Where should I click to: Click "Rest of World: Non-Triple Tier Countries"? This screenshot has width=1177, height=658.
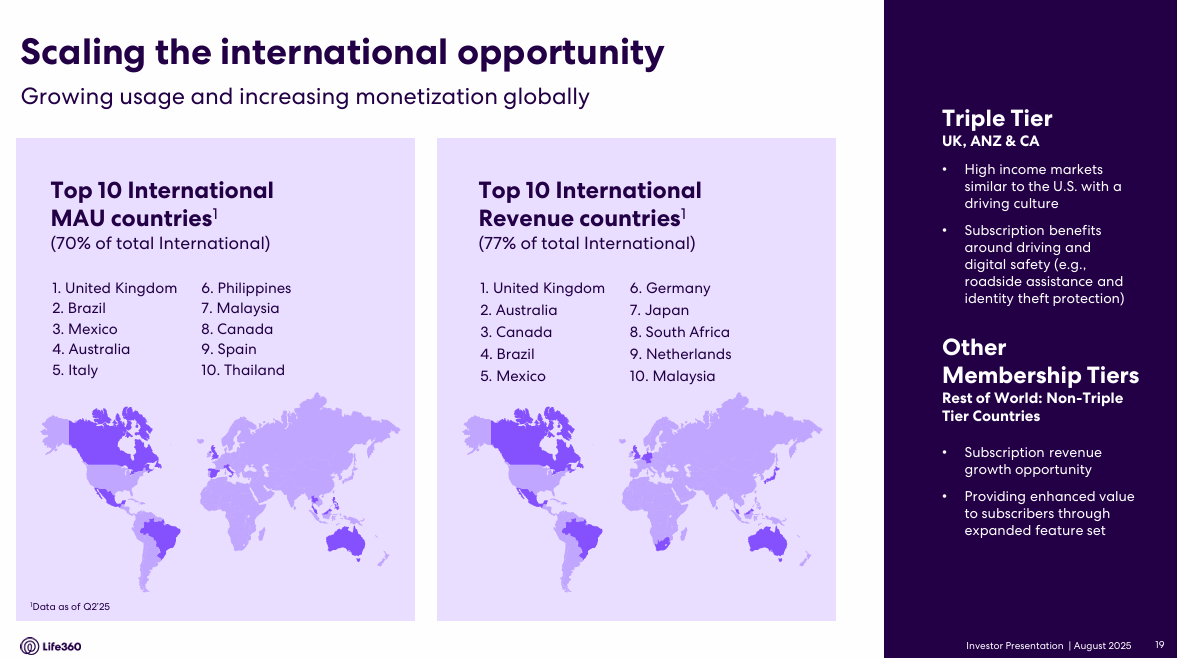click(x=1032, y=407)
